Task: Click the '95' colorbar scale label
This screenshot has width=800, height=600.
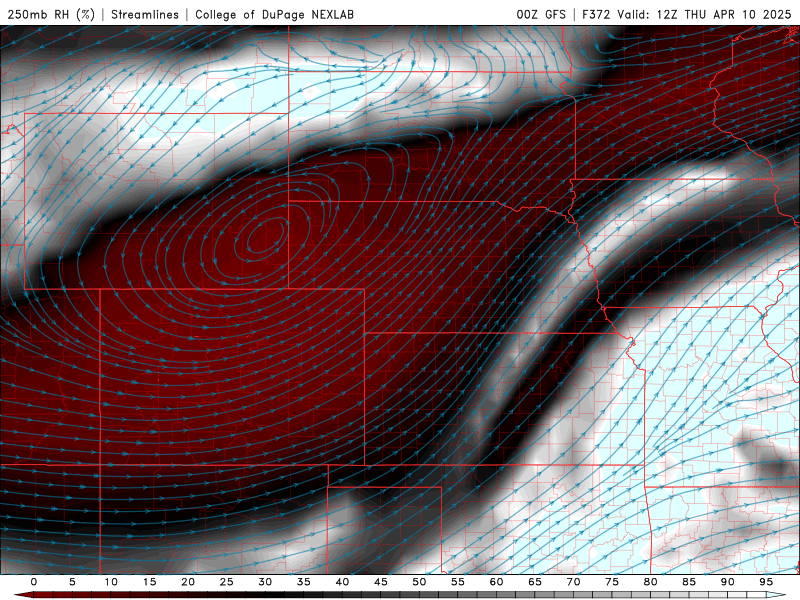Action: pos(766,582)
